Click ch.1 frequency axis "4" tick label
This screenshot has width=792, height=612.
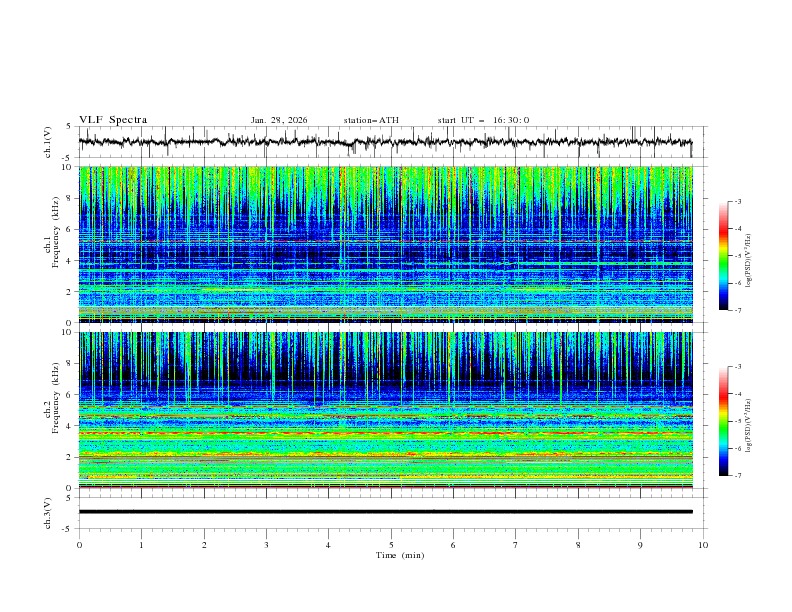tap(70, 261)
